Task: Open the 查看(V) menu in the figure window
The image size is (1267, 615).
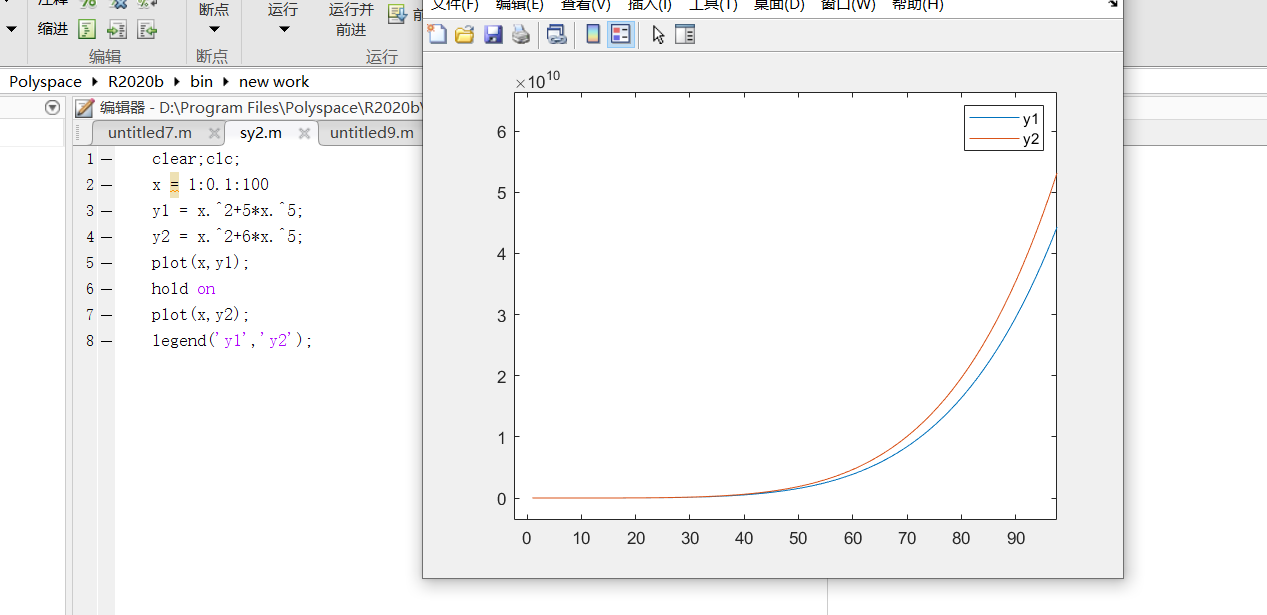Action: pos(585,5)
